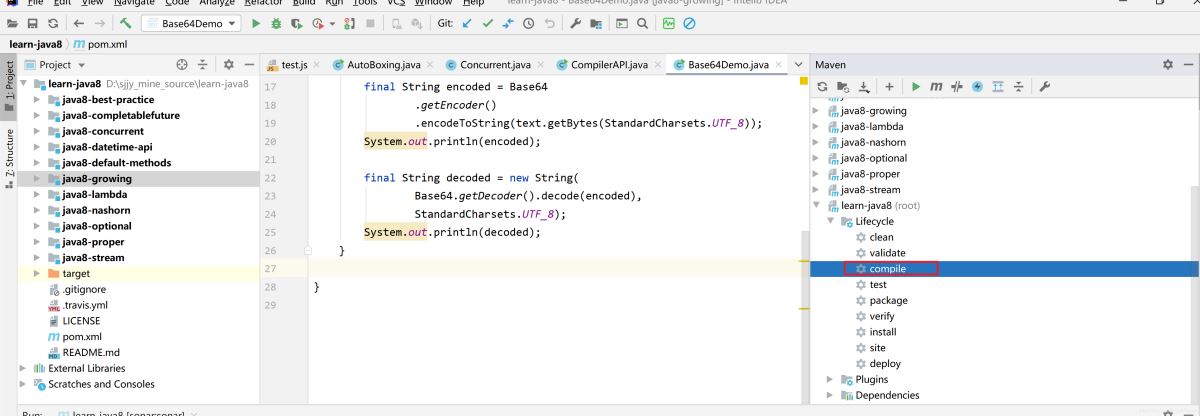Viewport: 1200px width, 416px height.
Task: Expand java8-concurrent folder in Project tree
Action: (37, 131)
